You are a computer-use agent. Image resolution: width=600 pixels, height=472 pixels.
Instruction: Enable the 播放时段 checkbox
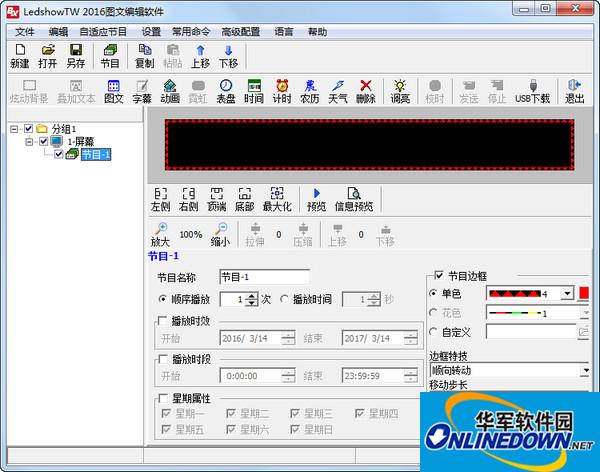163,359
